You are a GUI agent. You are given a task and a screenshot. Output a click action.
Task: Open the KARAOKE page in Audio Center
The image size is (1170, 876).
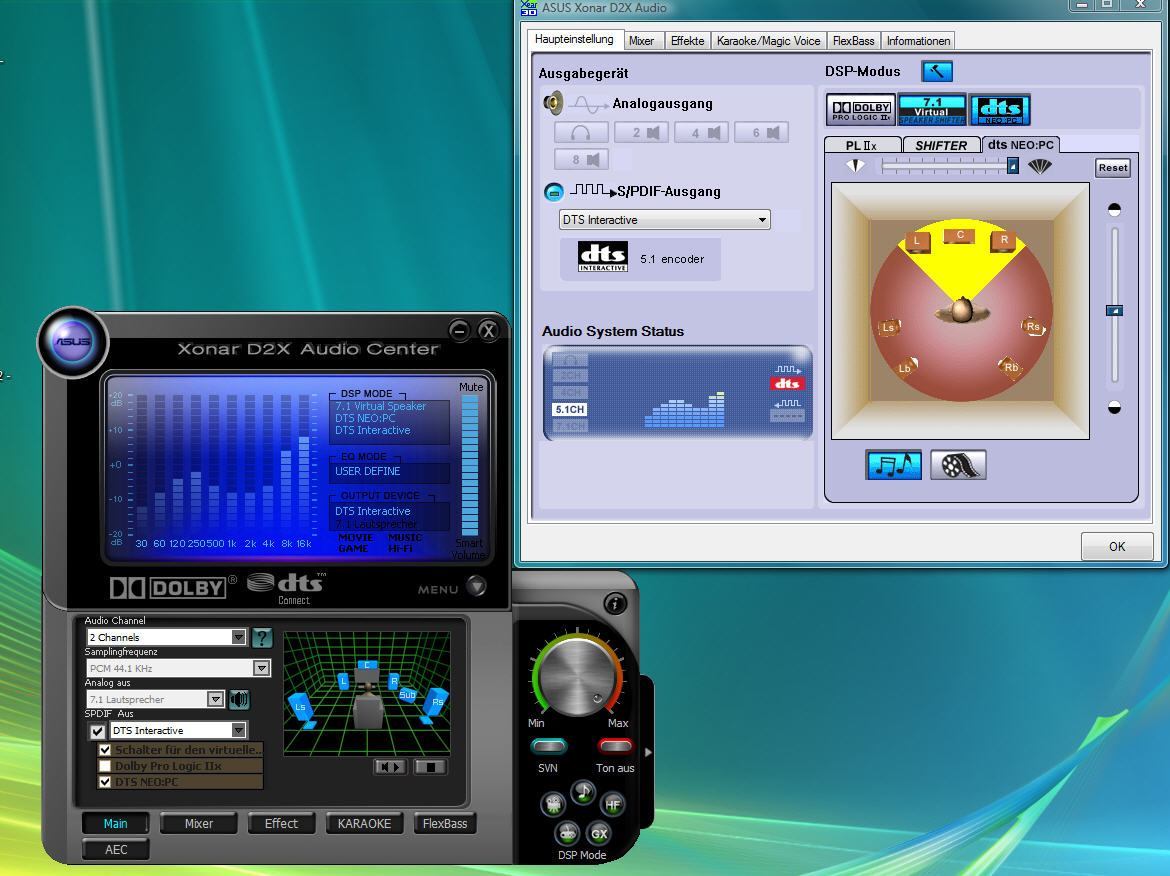tap(364, 823)
